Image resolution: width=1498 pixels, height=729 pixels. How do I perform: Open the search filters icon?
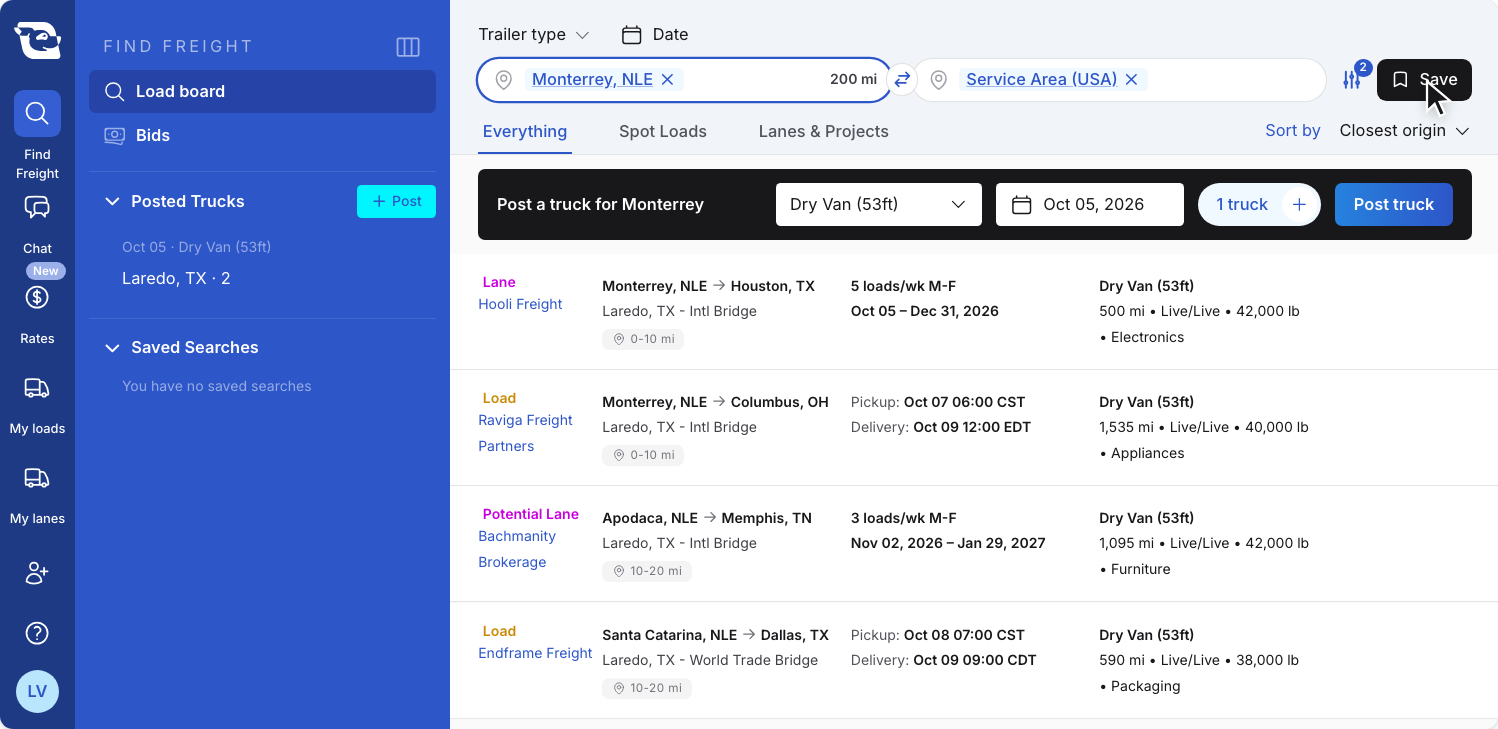click(1352, 80)
